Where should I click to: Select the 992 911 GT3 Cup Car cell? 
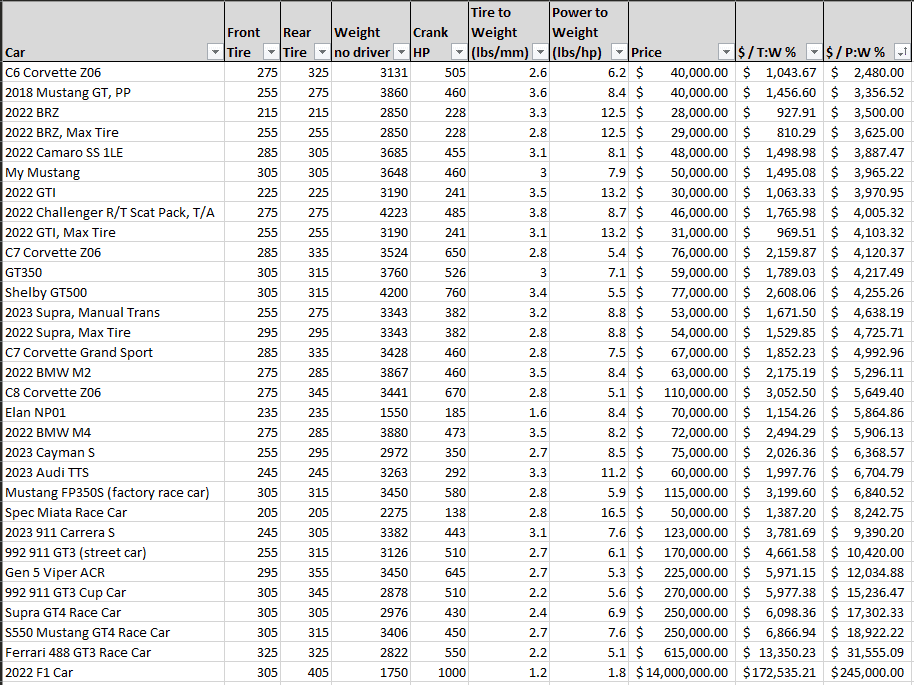pyautogui.click(x=113, y=593)
